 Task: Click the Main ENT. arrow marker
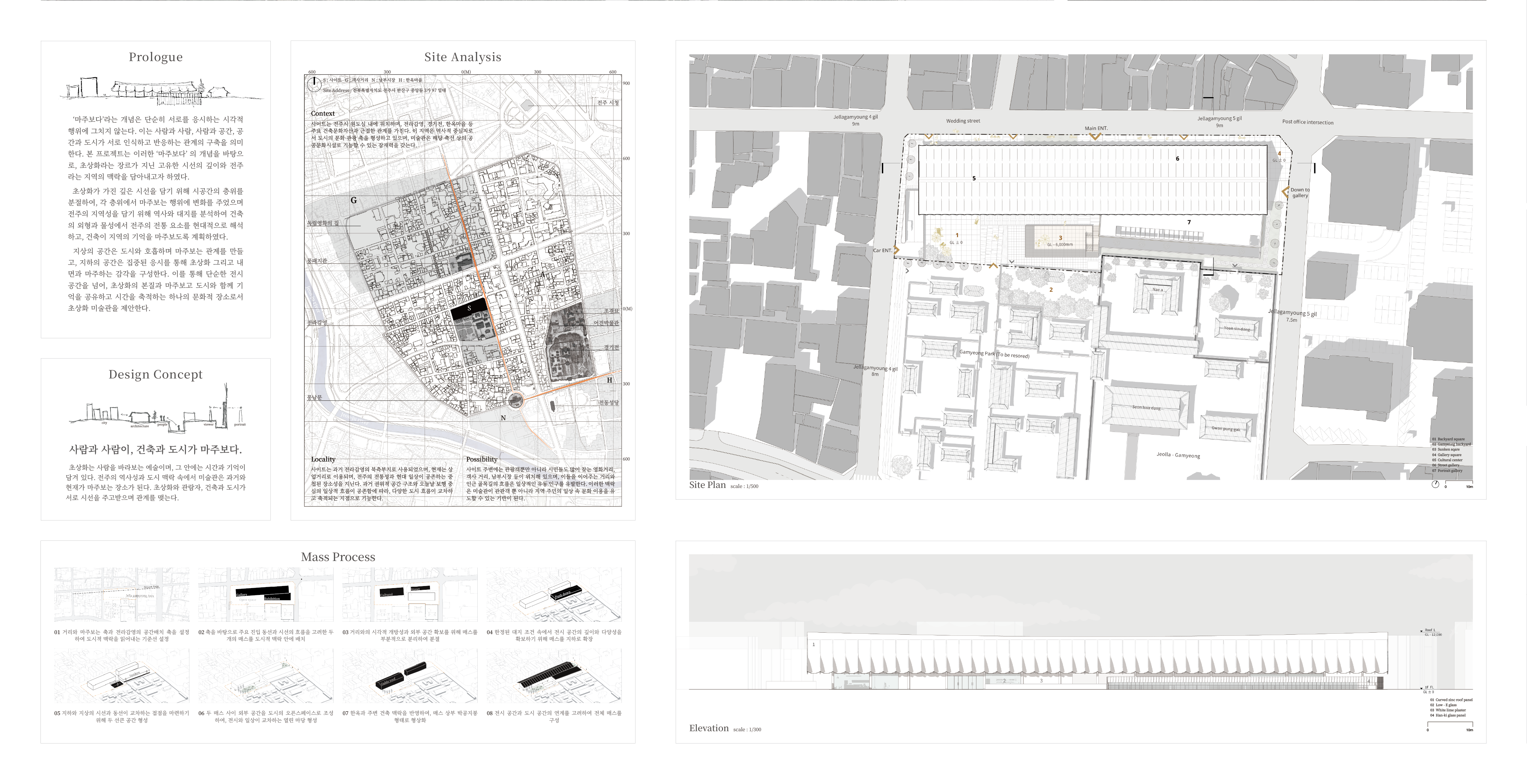(x=1095, y=137)
